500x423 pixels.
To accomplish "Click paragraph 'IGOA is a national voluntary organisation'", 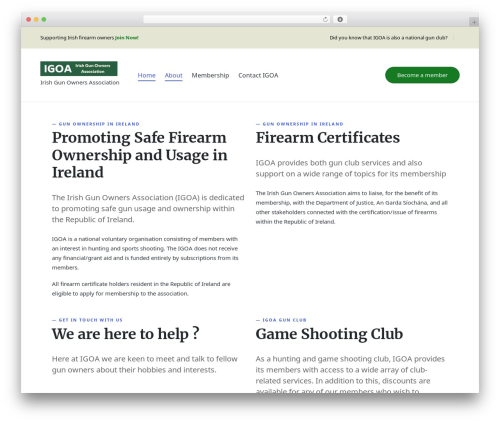I will tap(145, 253).
